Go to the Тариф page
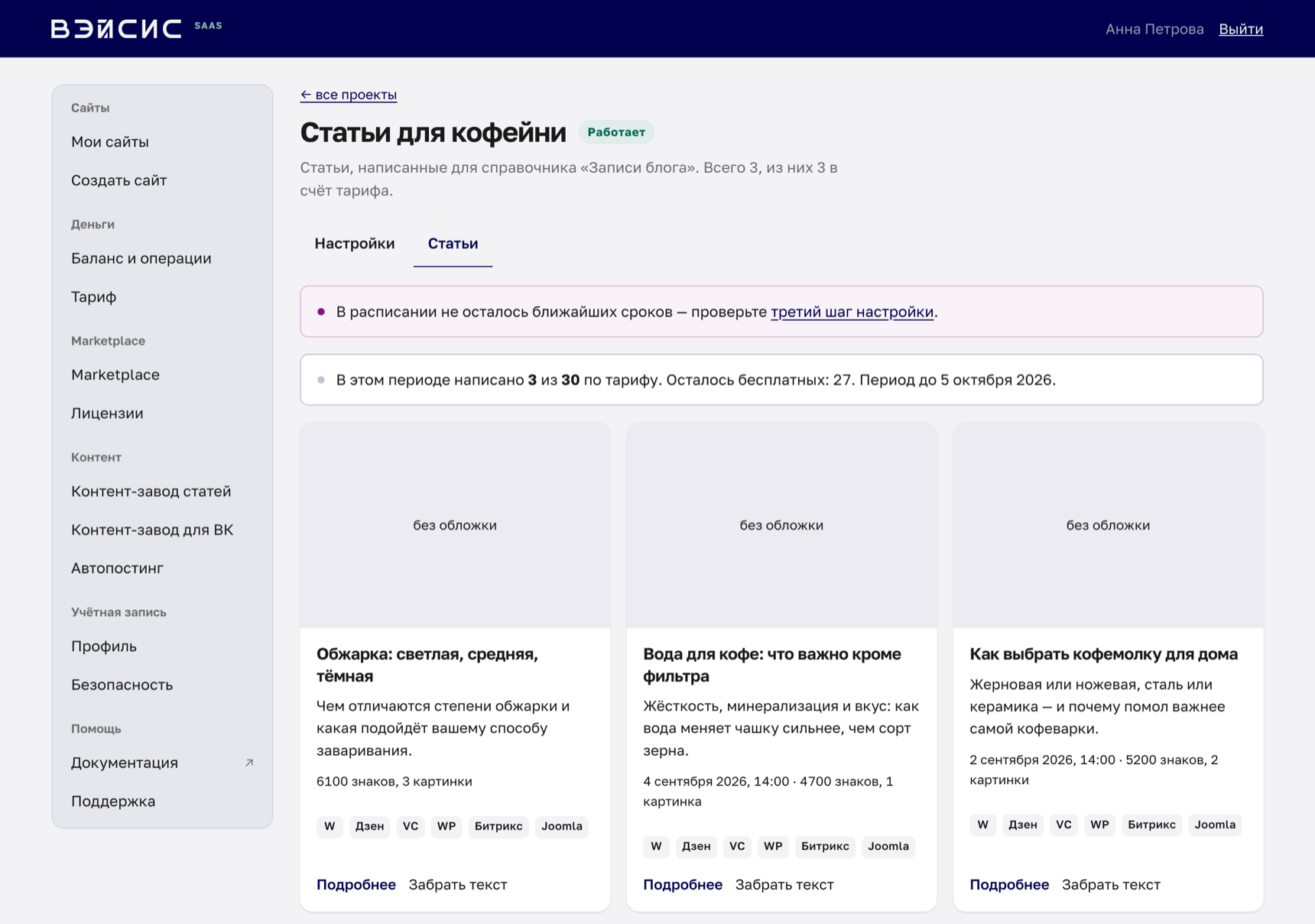Viewport: 1315px width, 924px height. (162, 297)
